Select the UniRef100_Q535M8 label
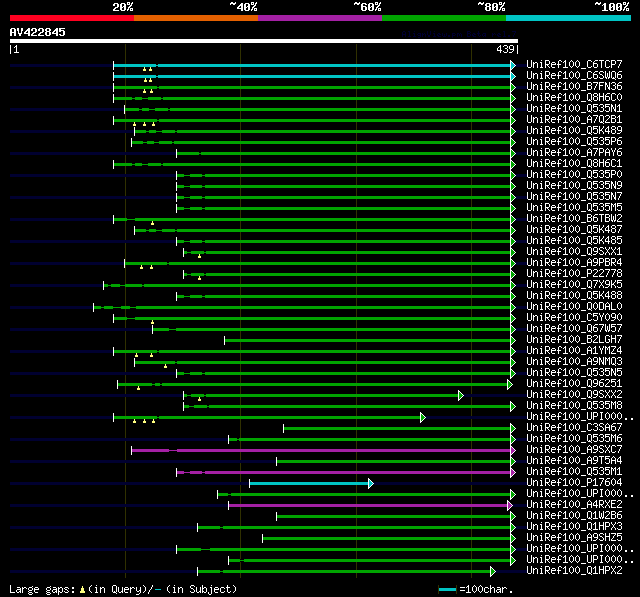The width and height of the screenshot is (640, 597). 574,406
